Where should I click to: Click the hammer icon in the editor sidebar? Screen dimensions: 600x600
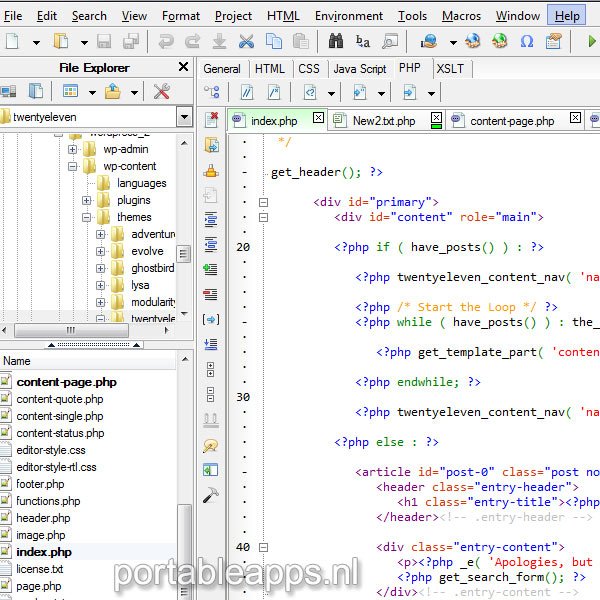point(211,495)
